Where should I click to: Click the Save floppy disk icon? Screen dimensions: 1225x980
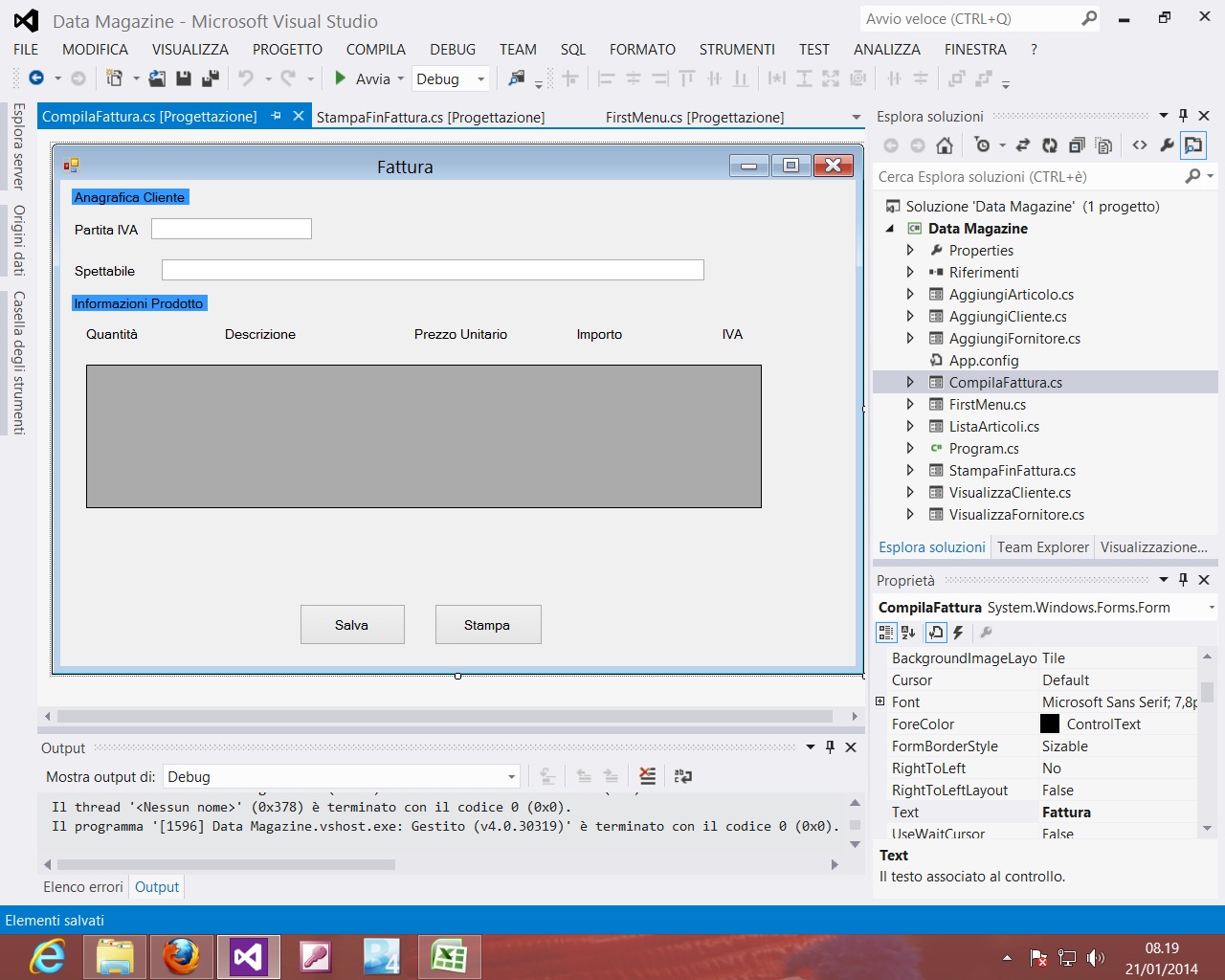click(x=184, y=78)
